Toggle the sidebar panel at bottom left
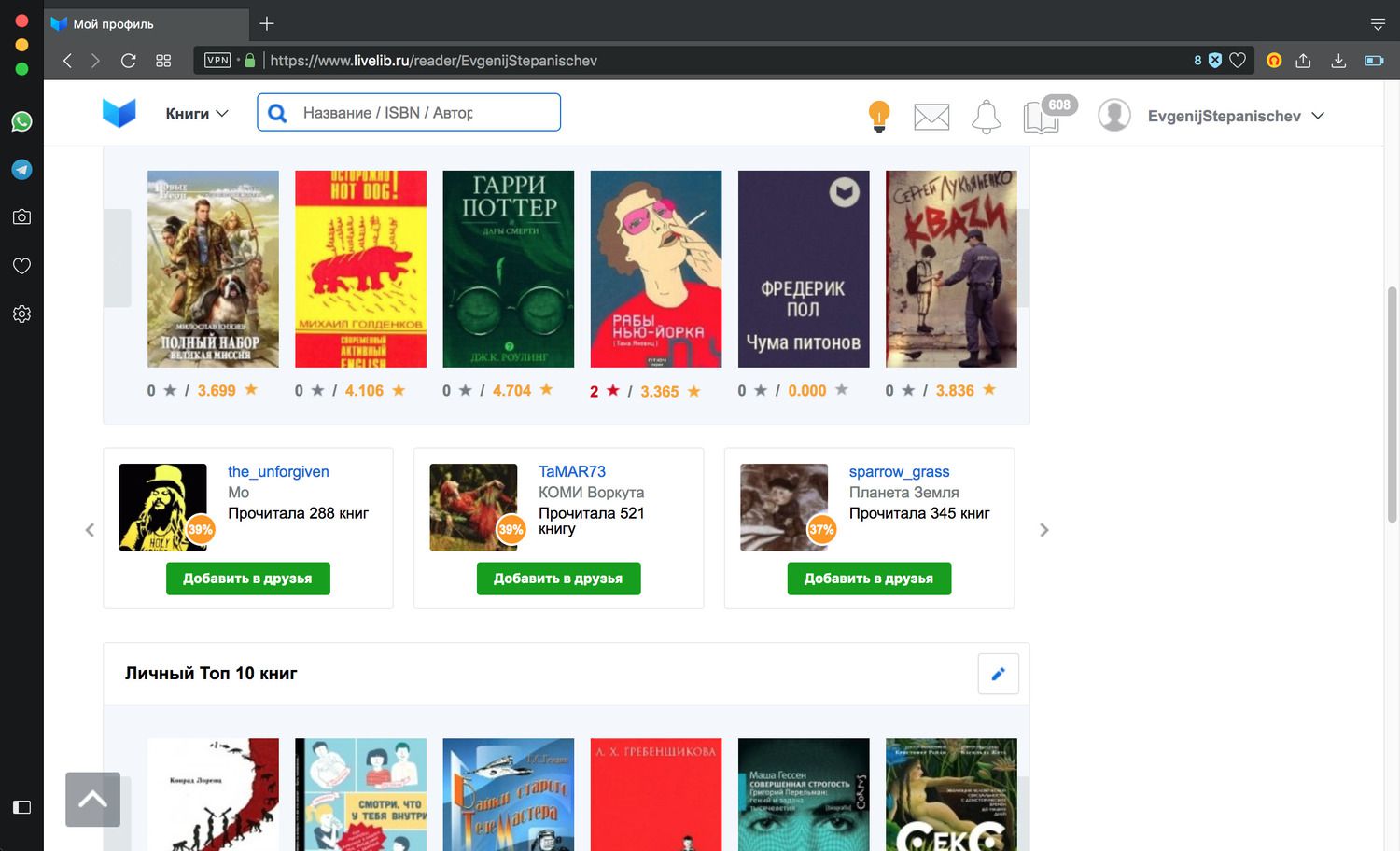This screenshot has width=1400, height=851. 21,807
